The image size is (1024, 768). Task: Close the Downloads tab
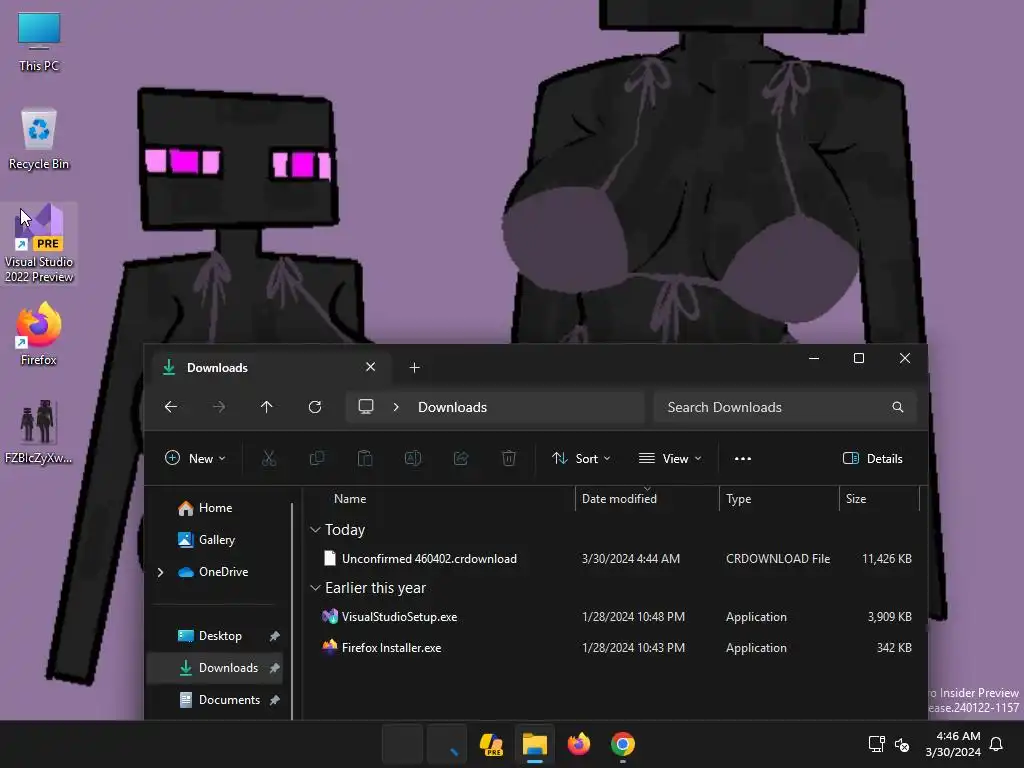pyautogui.click(x=370, y=367)
